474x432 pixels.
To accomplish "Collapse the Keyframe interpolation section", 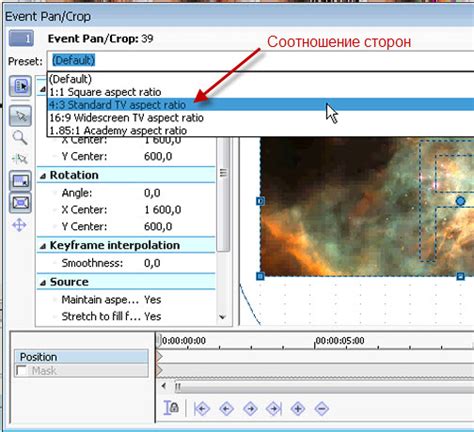I will [x=43, y=246].
